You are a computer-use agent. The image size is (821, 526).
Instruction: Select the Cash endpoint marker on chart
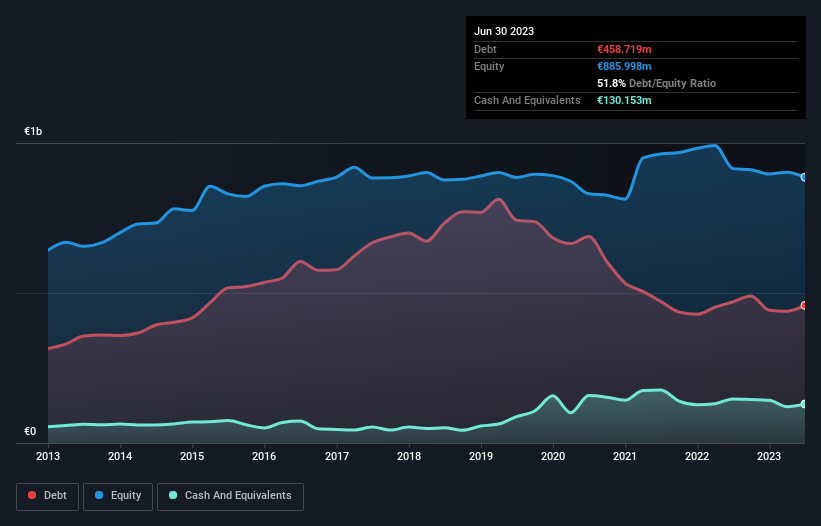tap(804, 404)
